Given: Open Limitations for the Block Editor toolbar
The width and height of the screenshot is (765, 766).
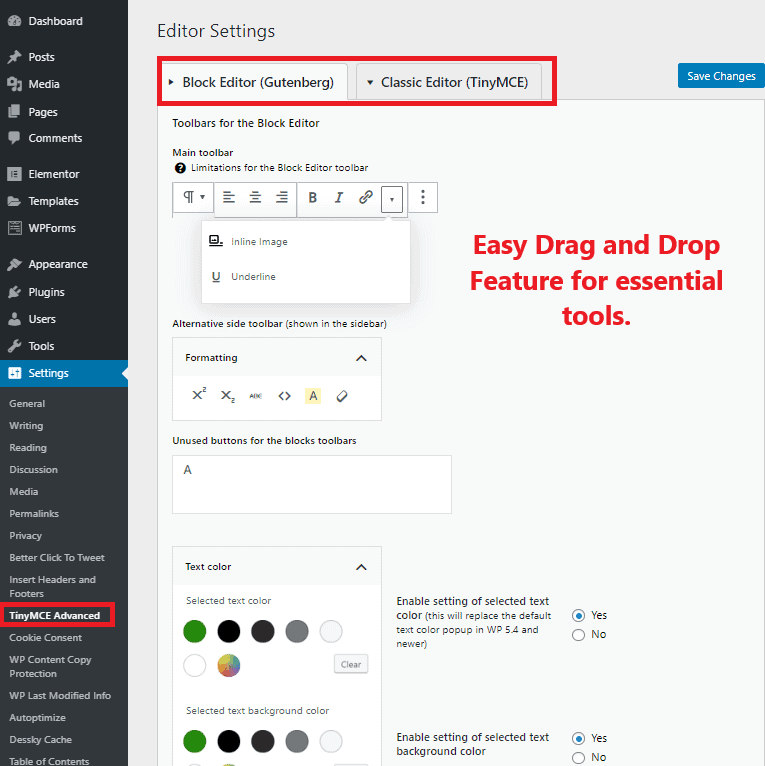Looking at the screenshot, I should coord(279,168).
